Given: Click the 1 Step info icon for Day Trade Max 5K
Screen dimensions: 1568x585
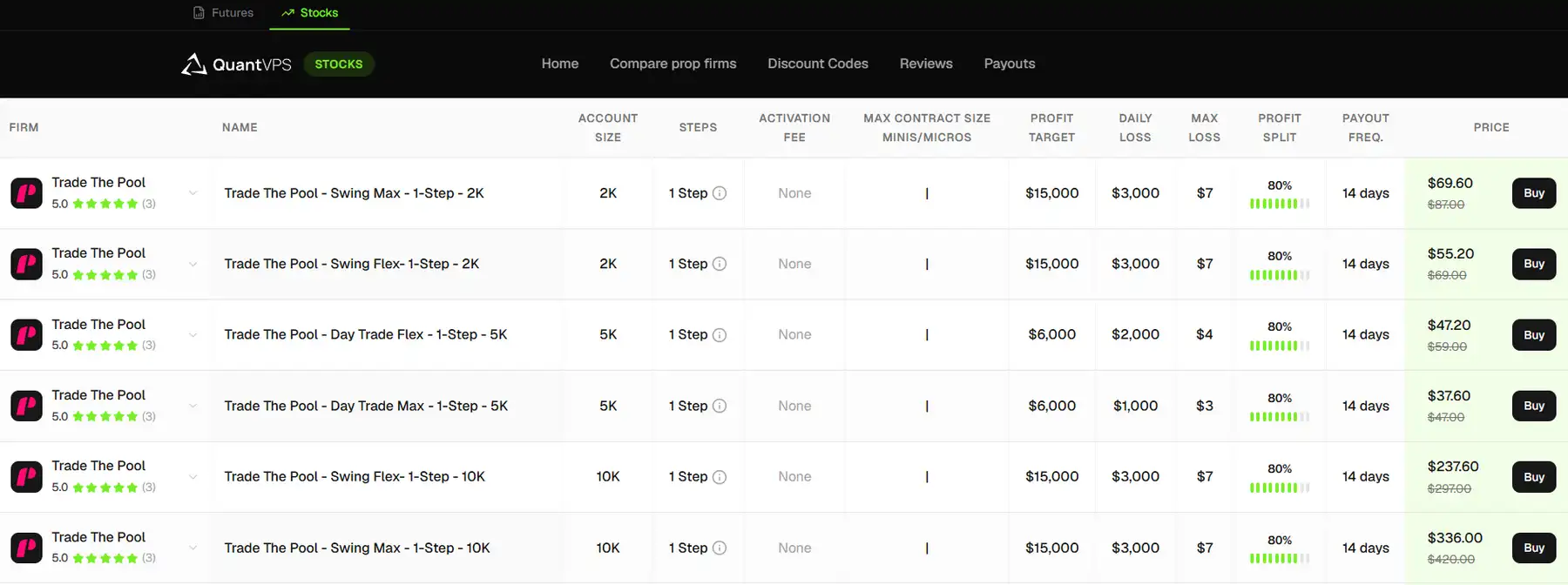Looking at the screenshot, I should click(720, 406).
